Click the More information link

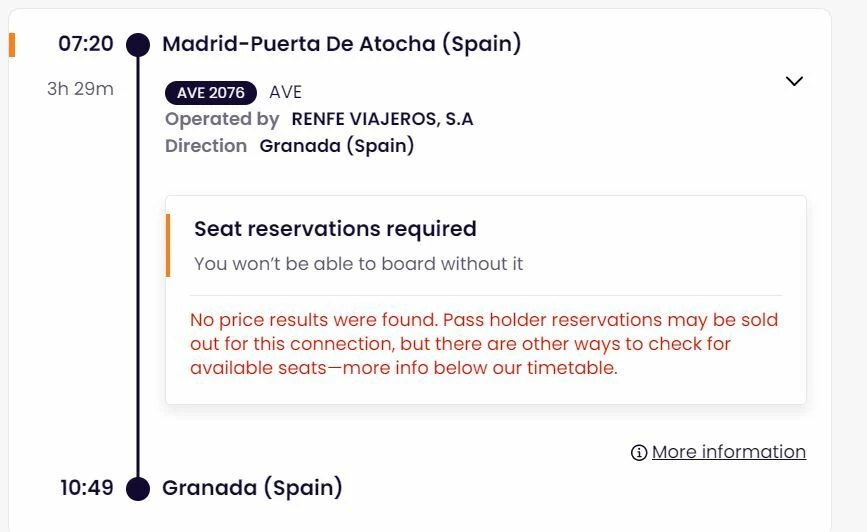[728, 452]
